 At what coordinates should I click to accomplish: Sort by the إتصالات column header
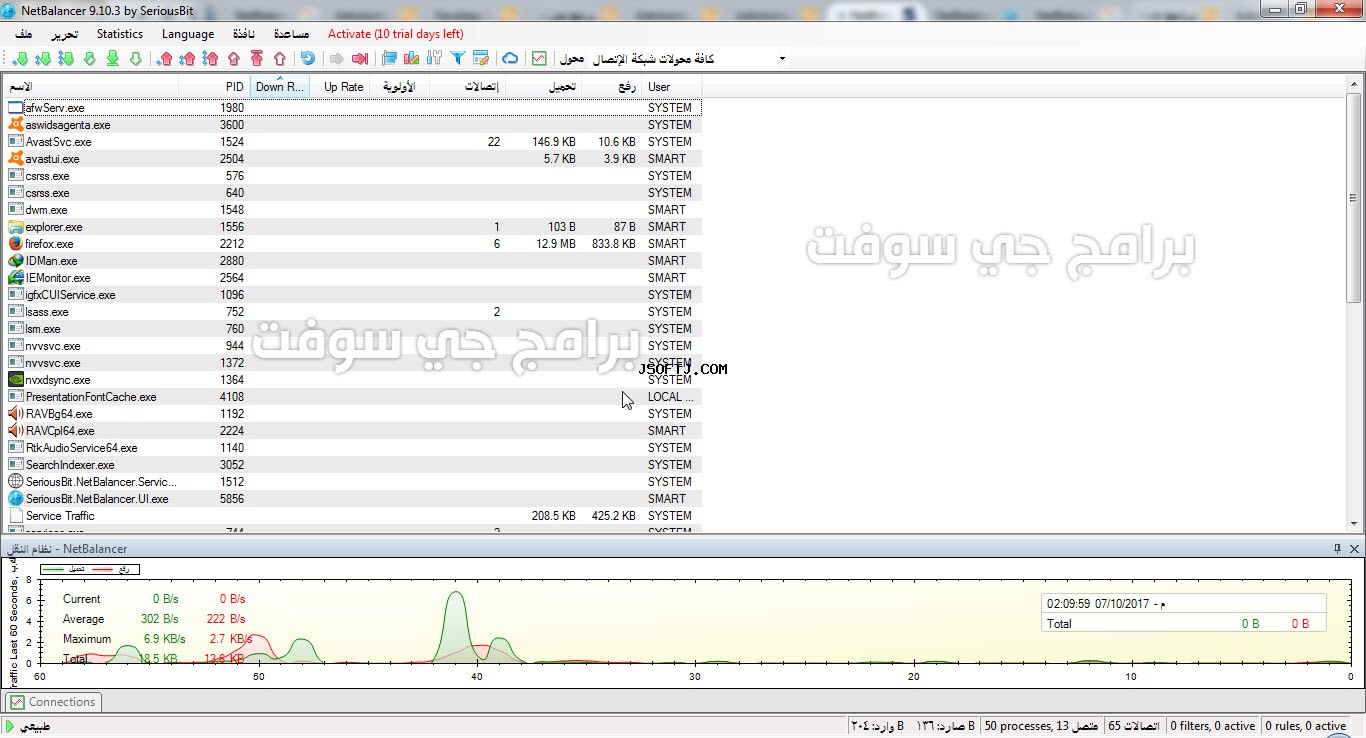467,87
